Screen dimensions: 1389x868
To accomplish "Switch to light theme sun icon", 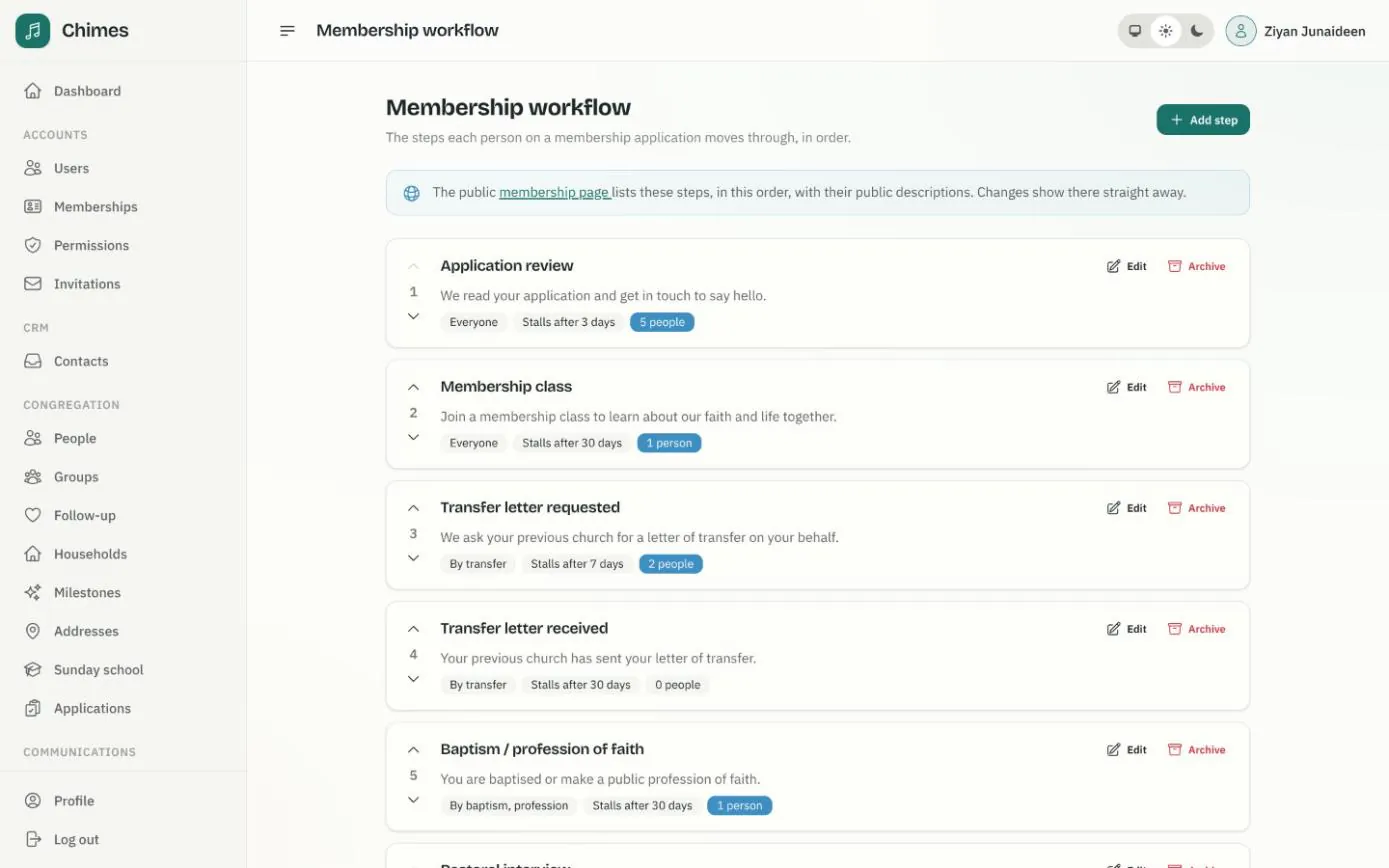I will pyautogui.click(x=1165, y=31).
